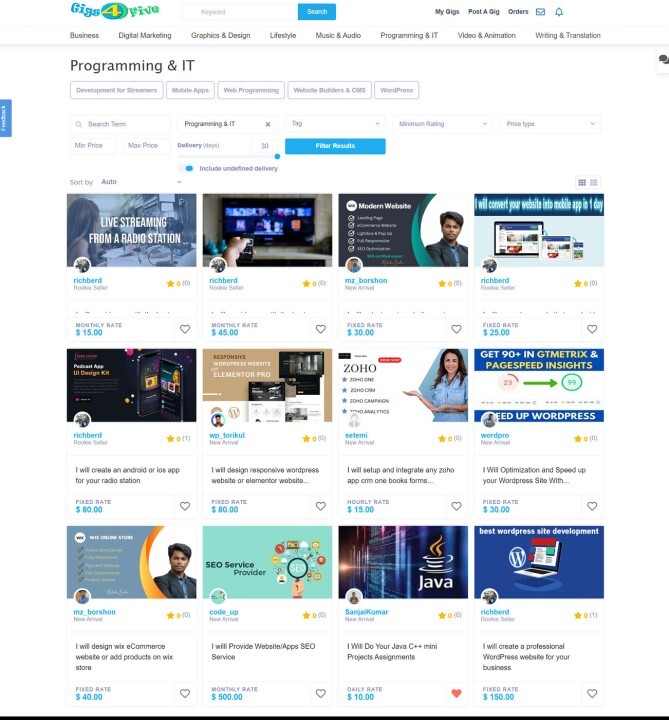The height and width of the screenshot is (720, 669).
Task: Open the notifications bell icon
Action: pos(559,12)
